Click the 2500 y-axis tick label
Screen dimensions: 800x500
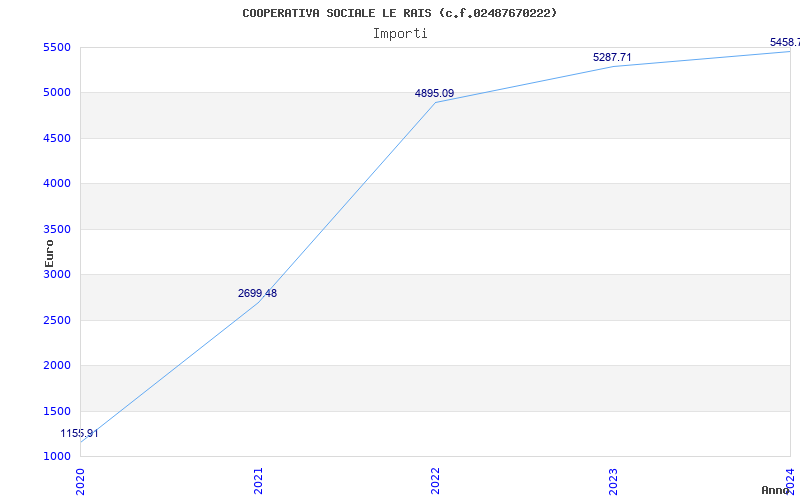point(55,320)
